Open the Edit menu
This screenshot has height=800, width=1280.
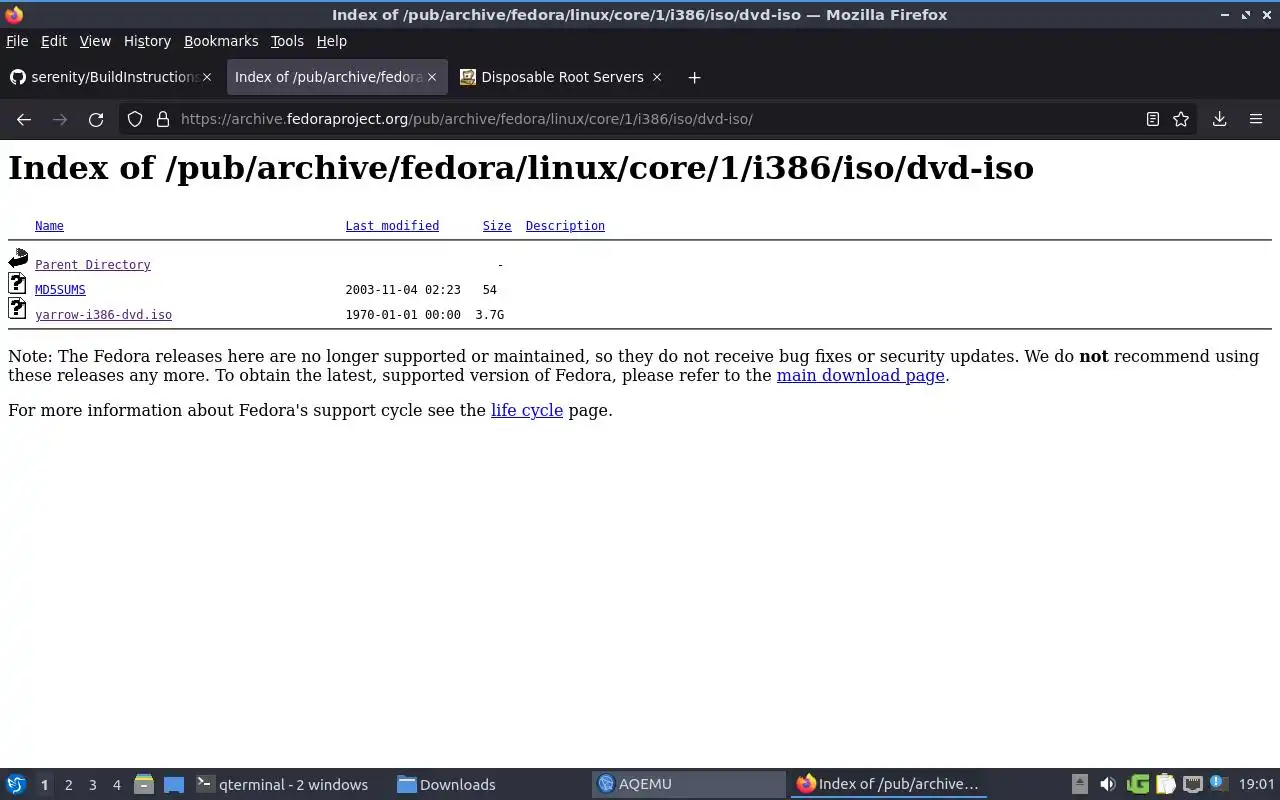[54, 41]
